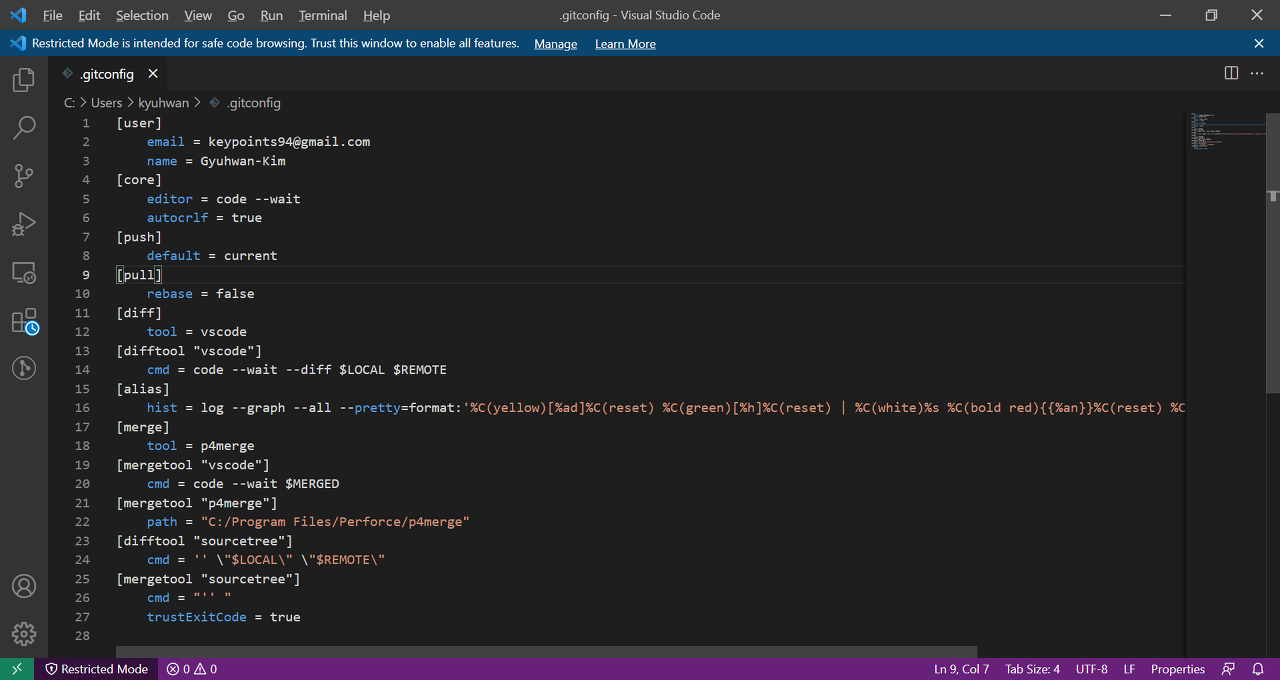Click the shield icon in Restricted Mode banner
This screenshot has height=680, width=1280.
pyautogui.click(x=17, y=43)
